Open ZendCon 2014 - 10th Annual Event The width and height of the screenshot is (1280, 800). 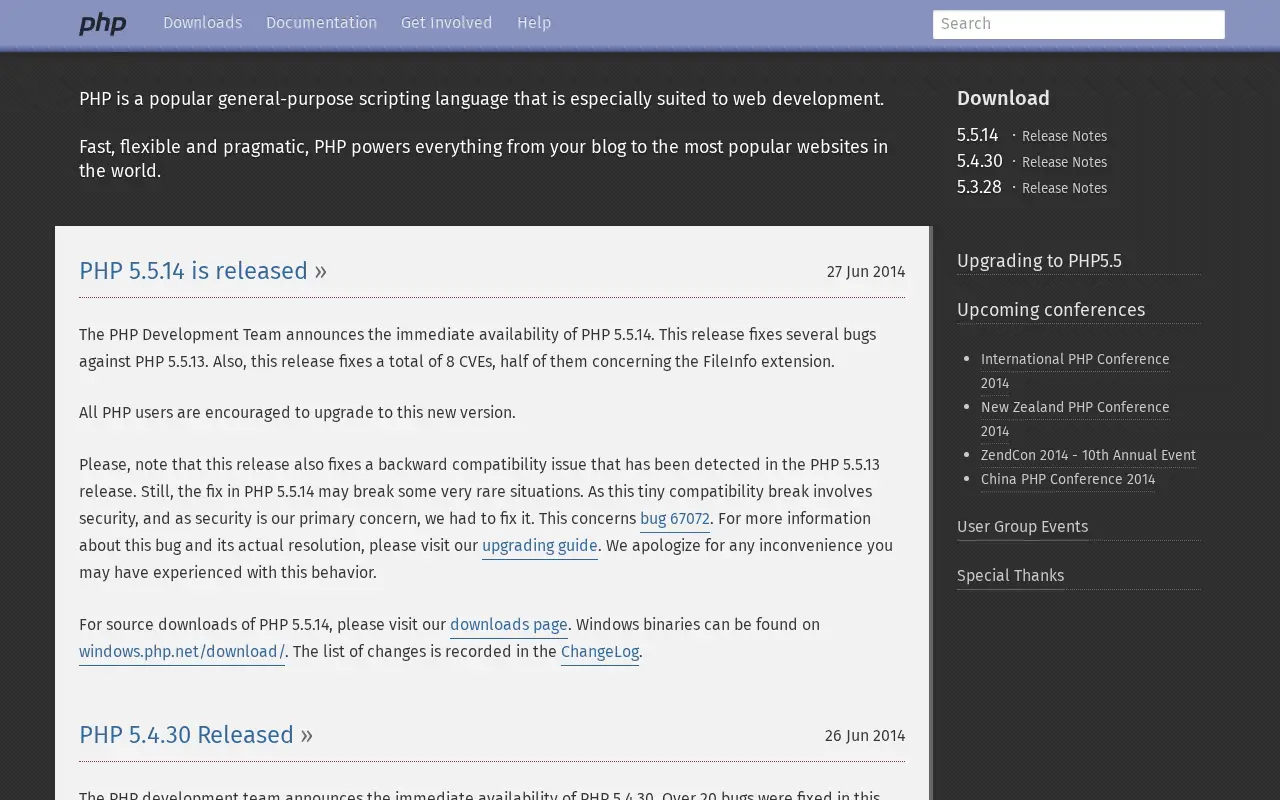[1088, 455]
